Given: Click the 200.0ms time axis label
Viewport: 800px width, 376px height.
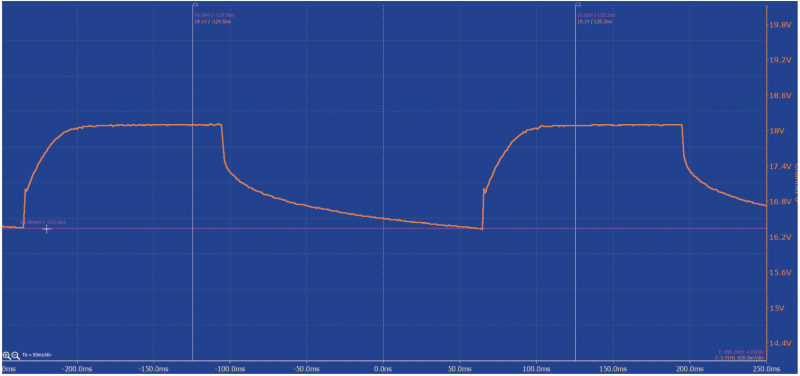Looking at the screenshot, I should [x=690, y=368].
